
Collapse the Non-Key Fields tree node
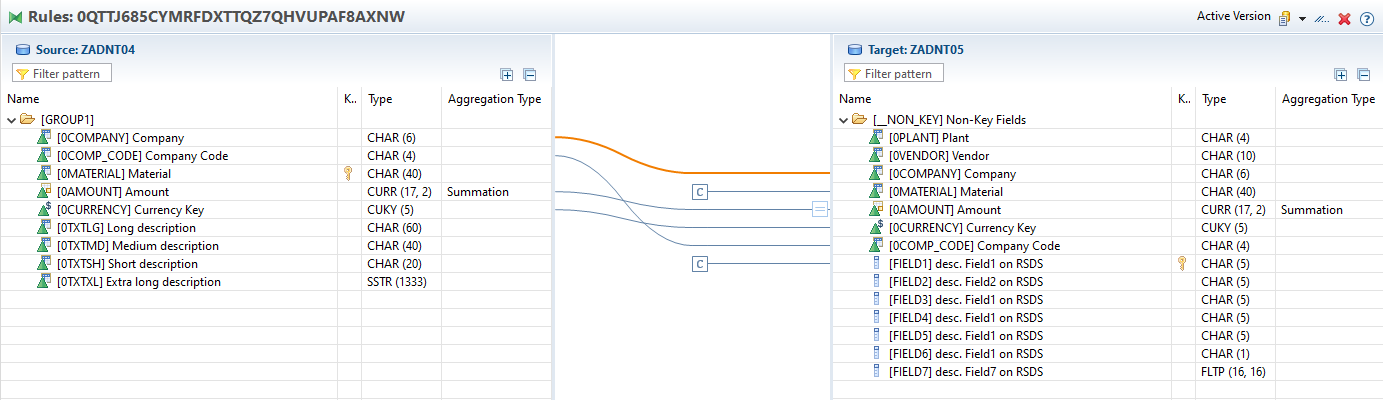coord(844,120)
